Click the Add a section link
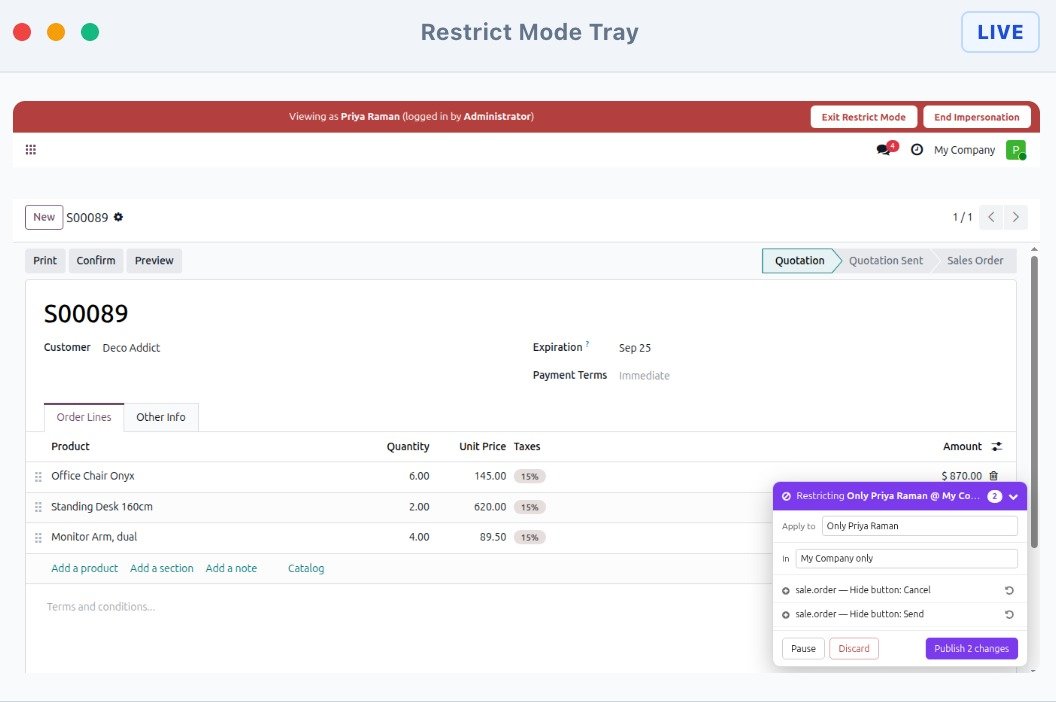The height and width of the screenshot is (702, 1056). [x=162, y=568]
